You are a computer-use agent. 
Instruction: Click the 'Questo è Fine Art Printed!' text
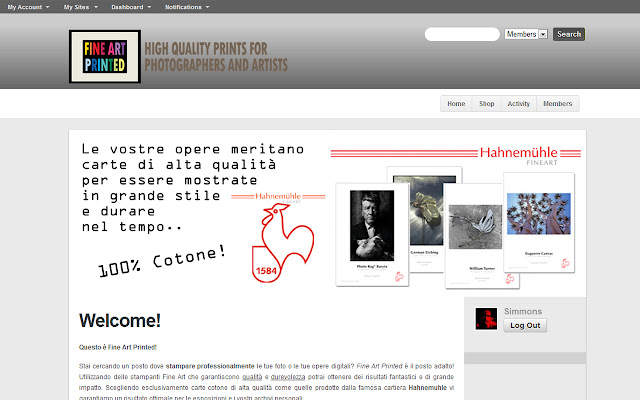point(118,347)
